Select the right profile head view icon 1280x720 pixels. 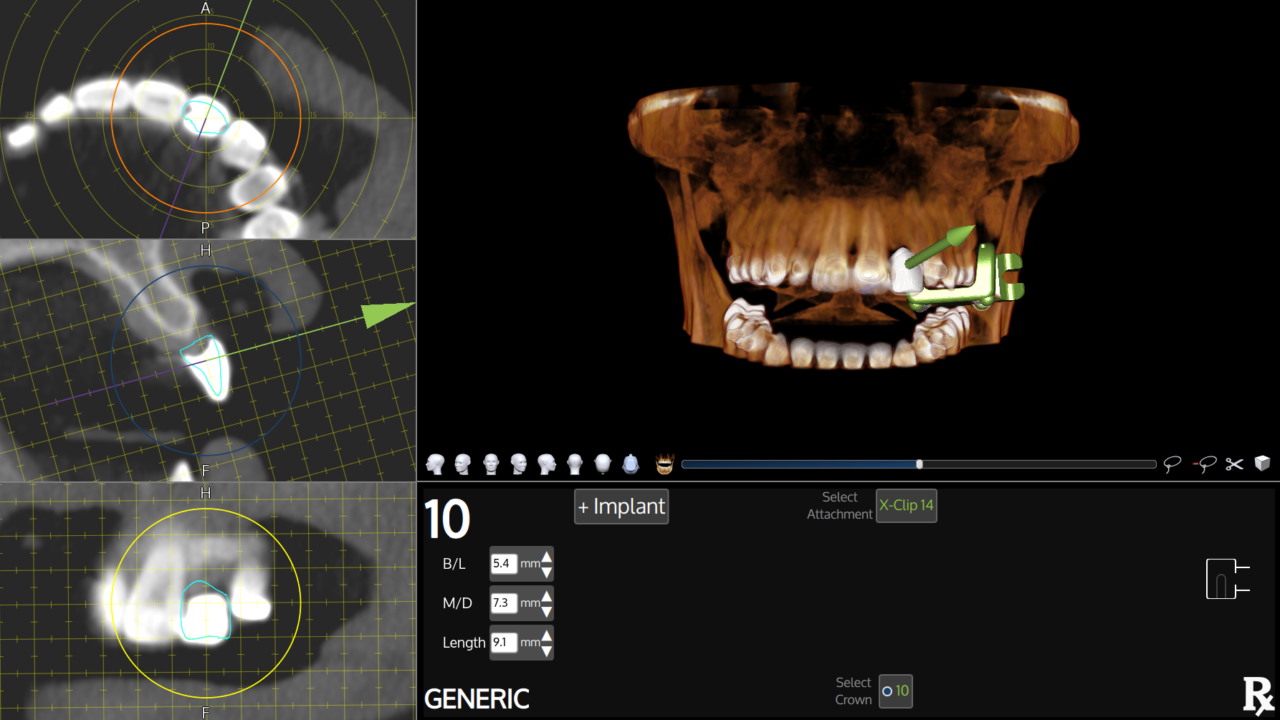(546, 462)
